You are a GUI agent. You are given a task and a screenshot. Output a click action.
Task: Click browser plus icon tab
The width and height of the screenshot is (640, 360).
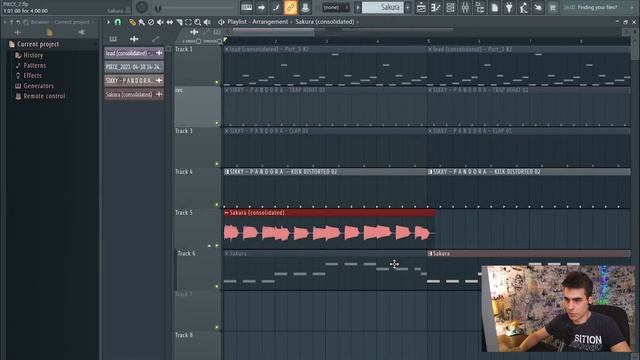point(18,32)
